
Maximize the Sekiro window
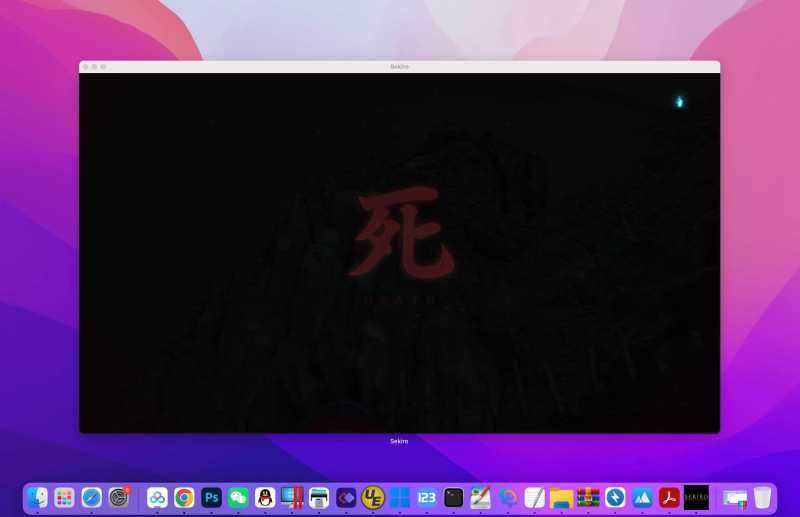point(104,67)
